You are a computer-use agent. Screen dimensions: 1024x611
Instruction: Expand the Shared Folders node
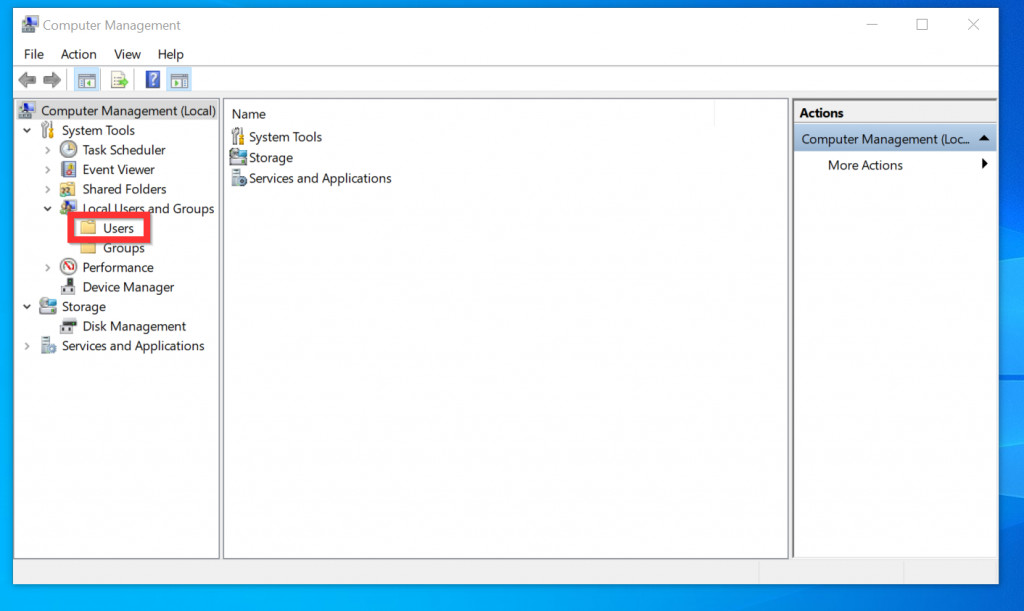47,188
